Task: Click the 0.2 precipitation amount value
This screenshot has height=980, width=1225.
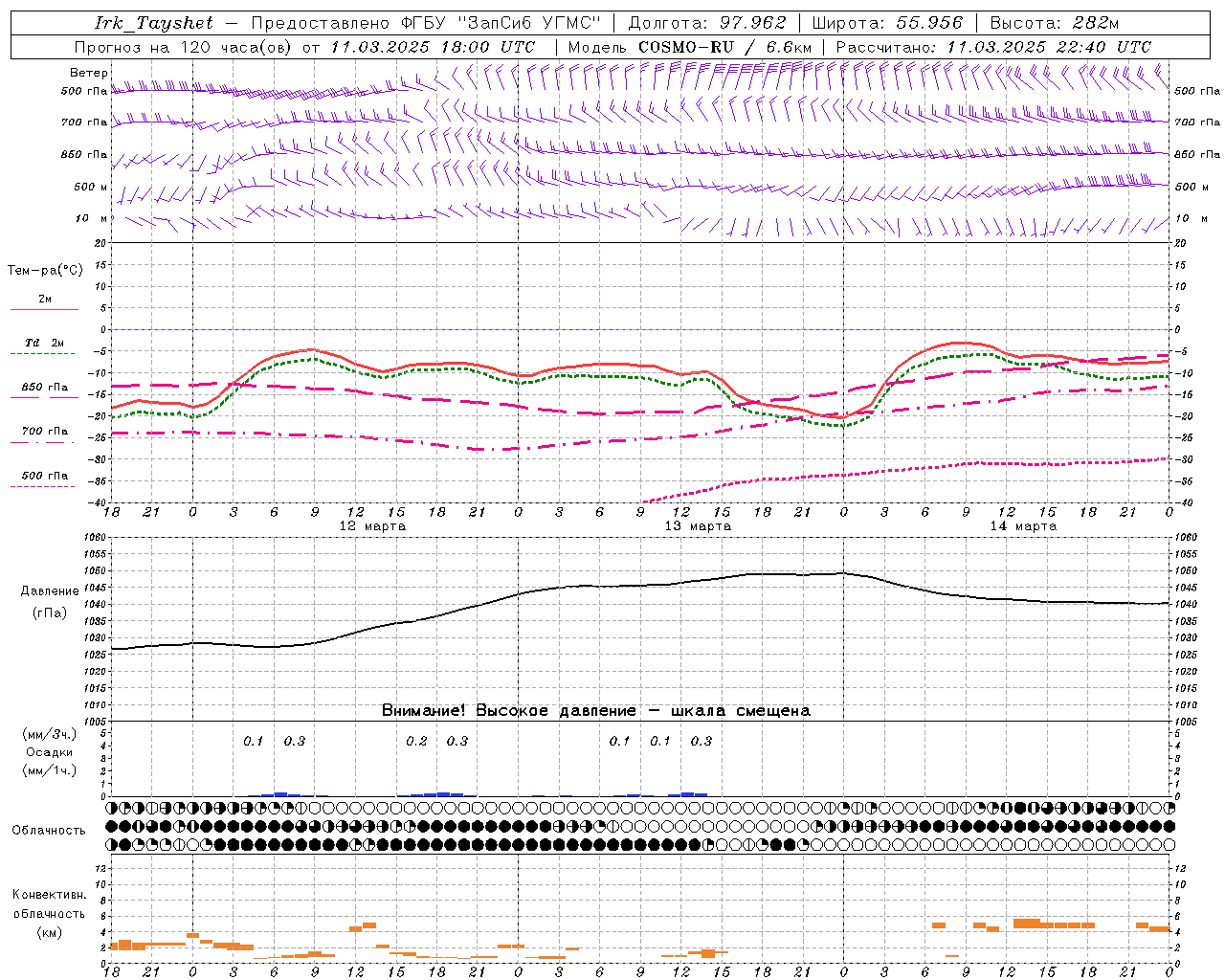Action: (416, 741)
